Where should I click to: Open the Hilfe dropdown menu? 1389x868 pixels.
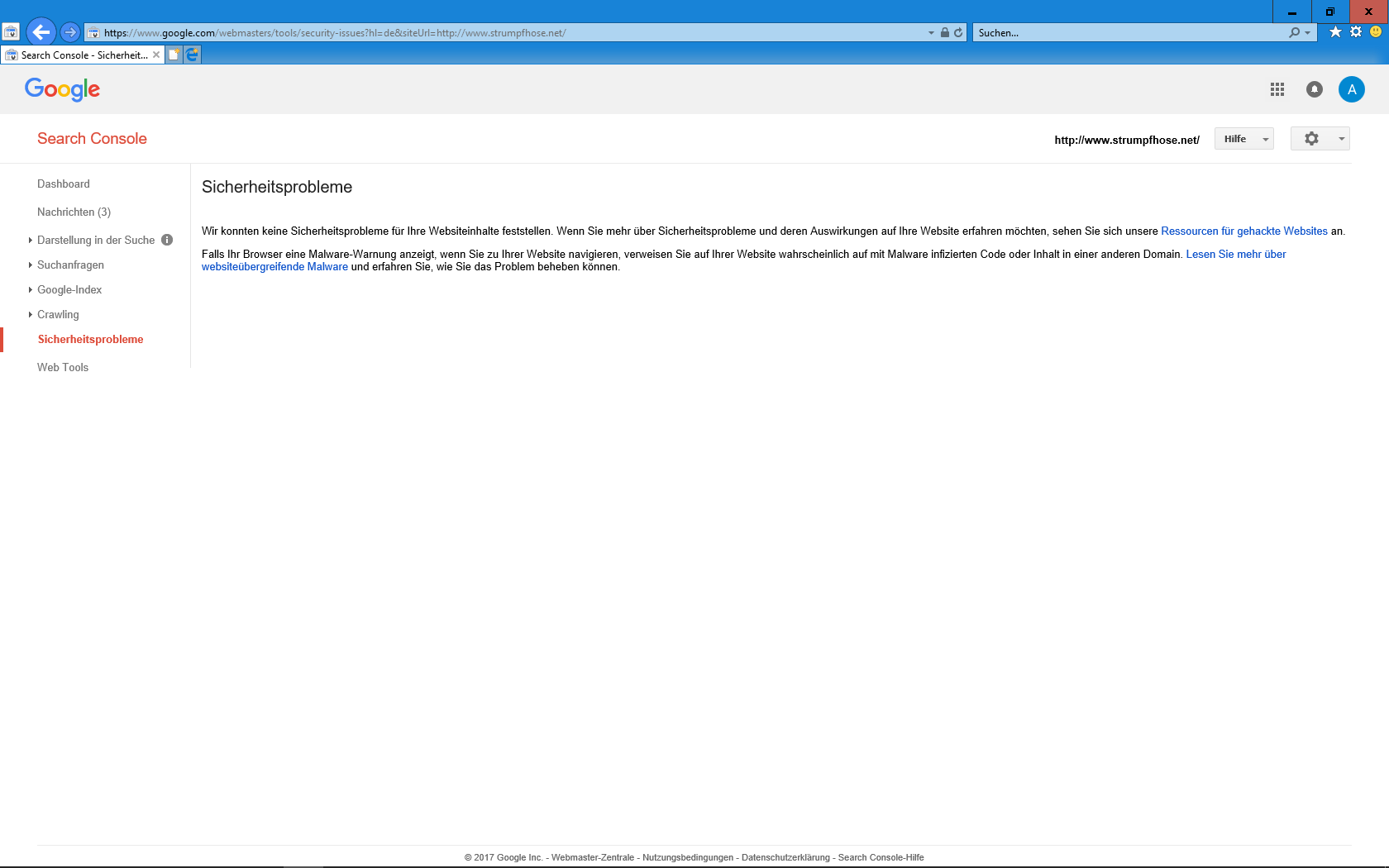[x=1243, y=139]
